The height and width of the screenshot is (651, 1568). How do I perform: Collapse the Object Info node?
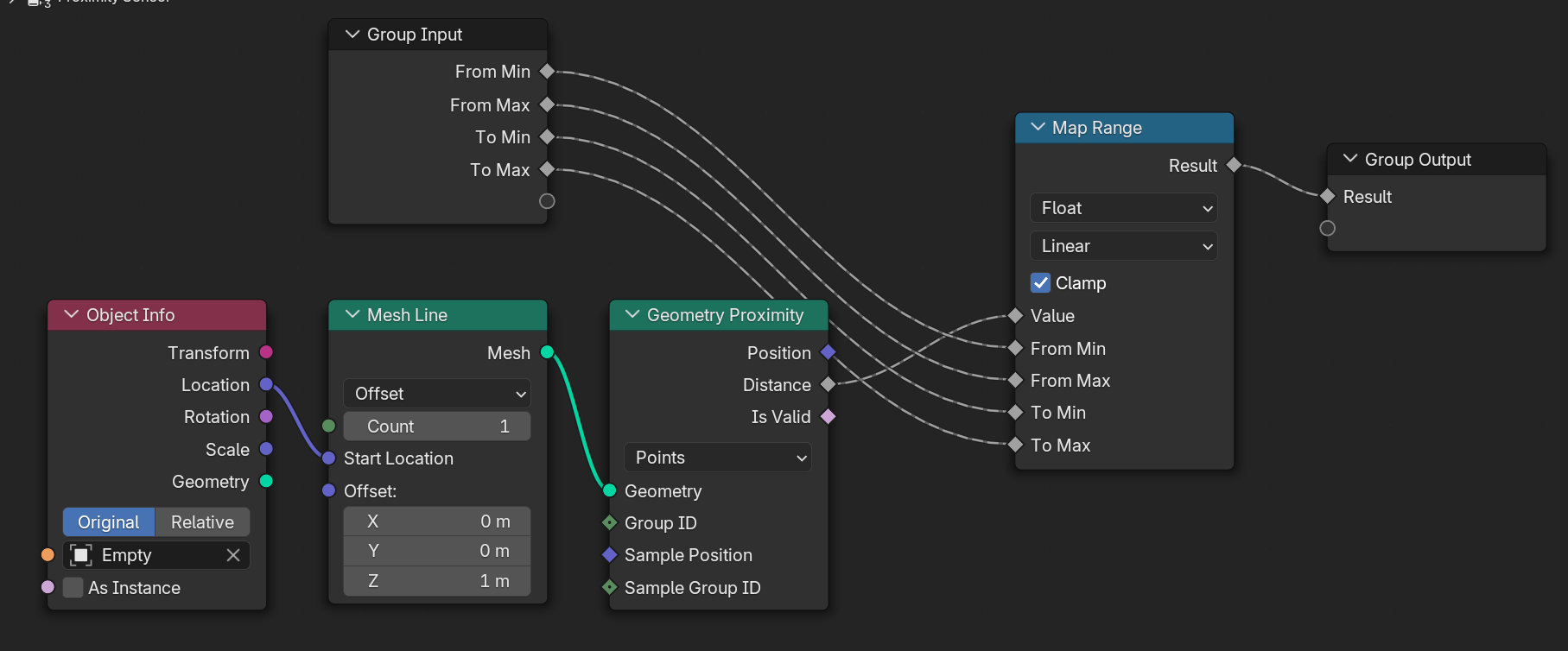tap(72, 314)
